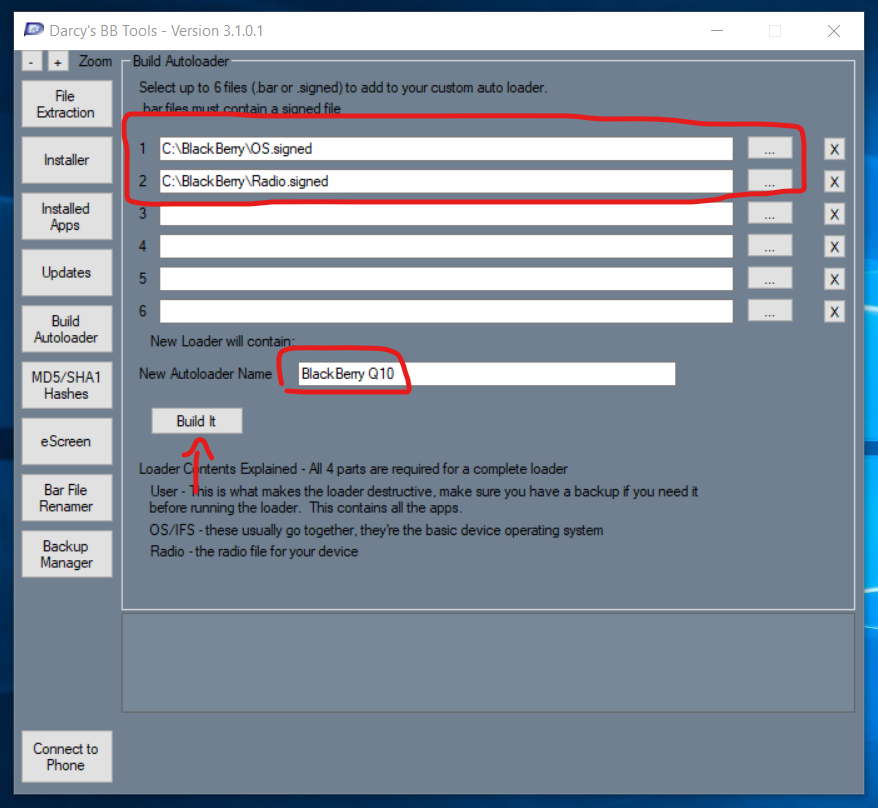Open the File Extraction section

[67, 104]
